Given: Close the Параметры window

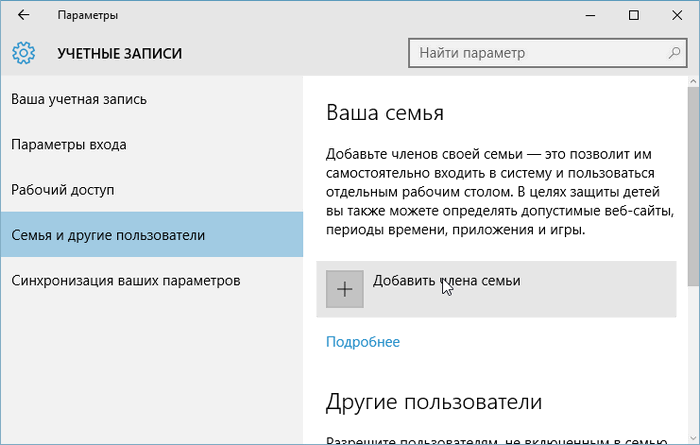Looking at the screenshot, I should tap(677, 16).
